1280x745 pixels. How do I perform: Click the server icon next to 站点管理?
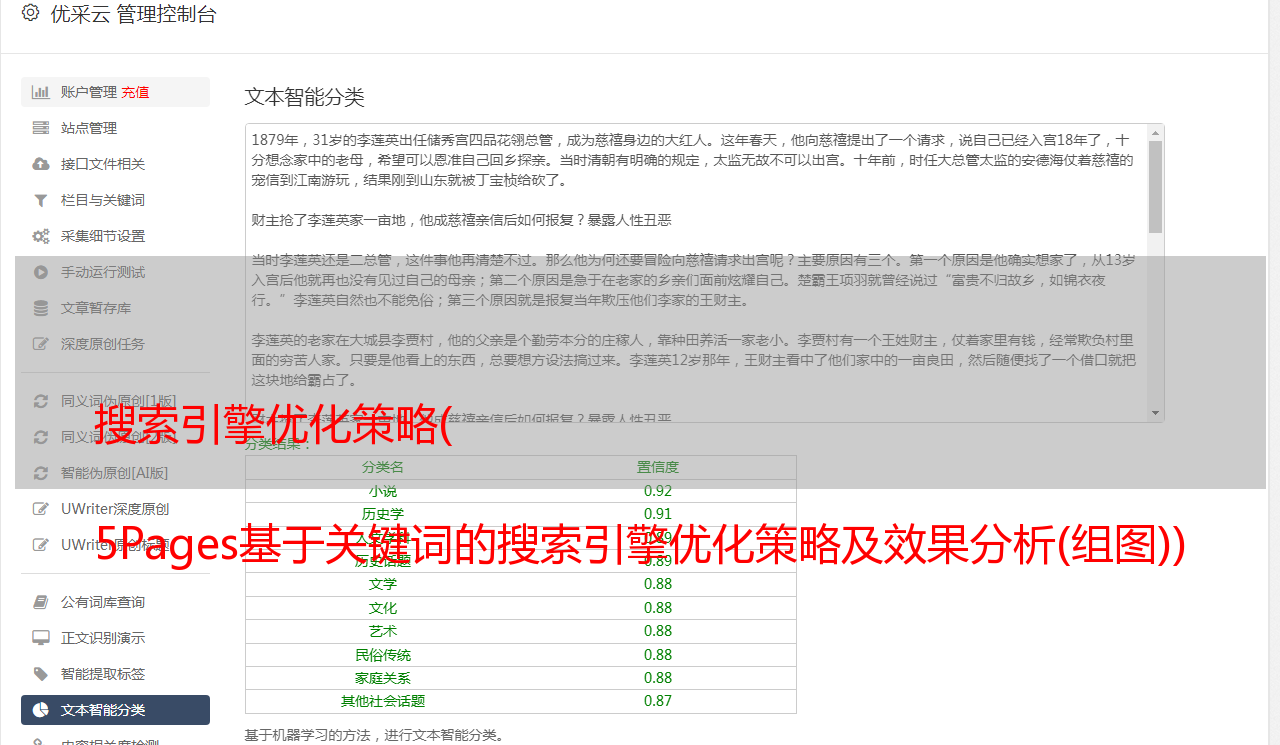point(41,128)
